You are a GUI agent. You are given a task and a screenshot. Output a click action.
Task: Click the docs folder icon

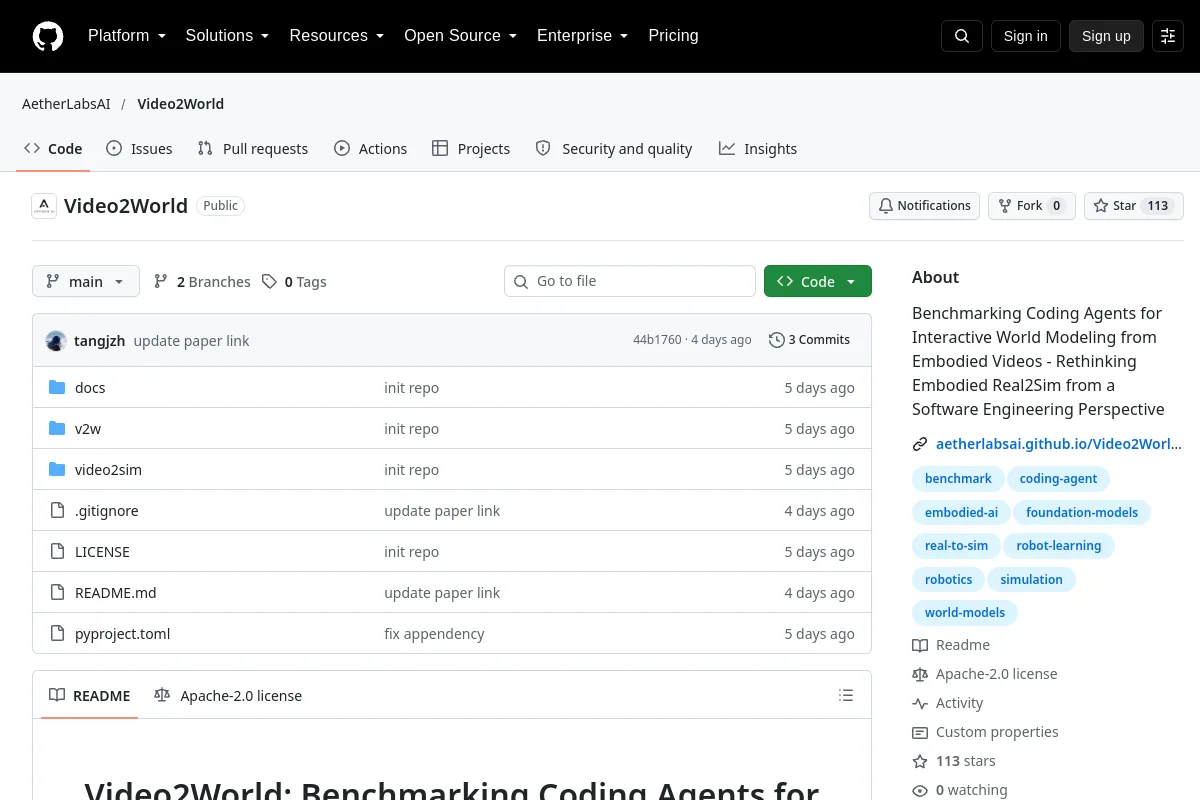pos(57,387)
